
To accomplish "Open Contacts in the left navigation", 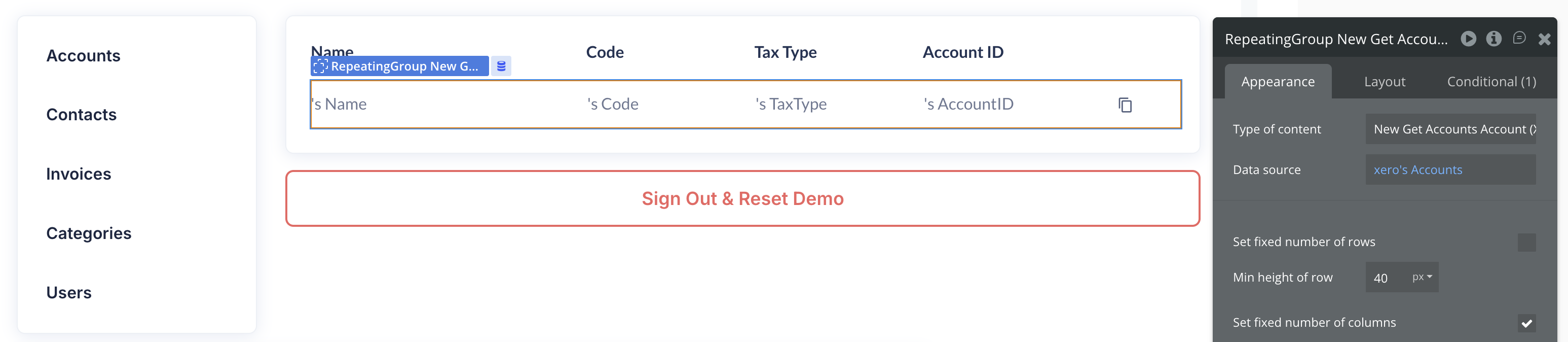I will pos(82,115).
